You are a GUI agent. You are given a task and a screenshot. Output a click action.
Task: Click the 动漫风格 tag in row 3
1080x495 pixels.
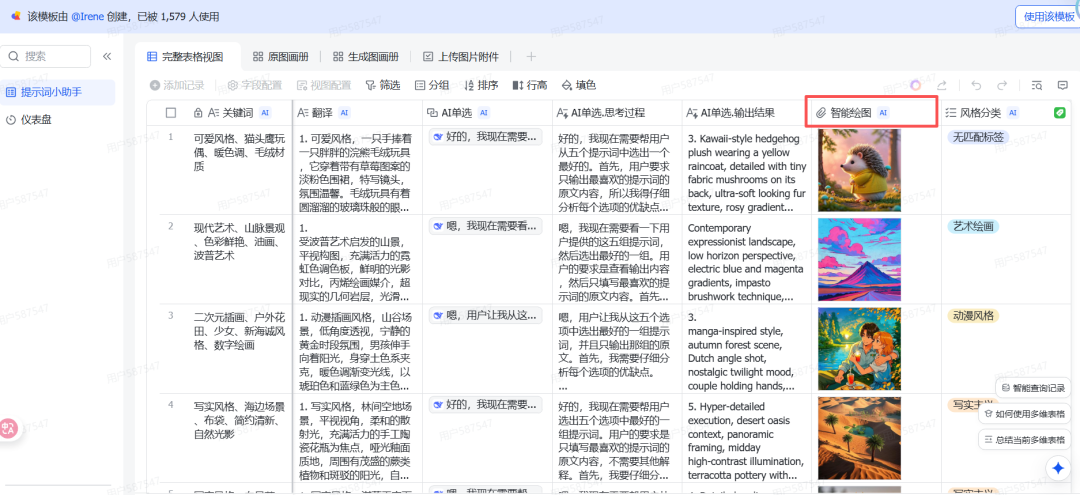coord(973,316)
